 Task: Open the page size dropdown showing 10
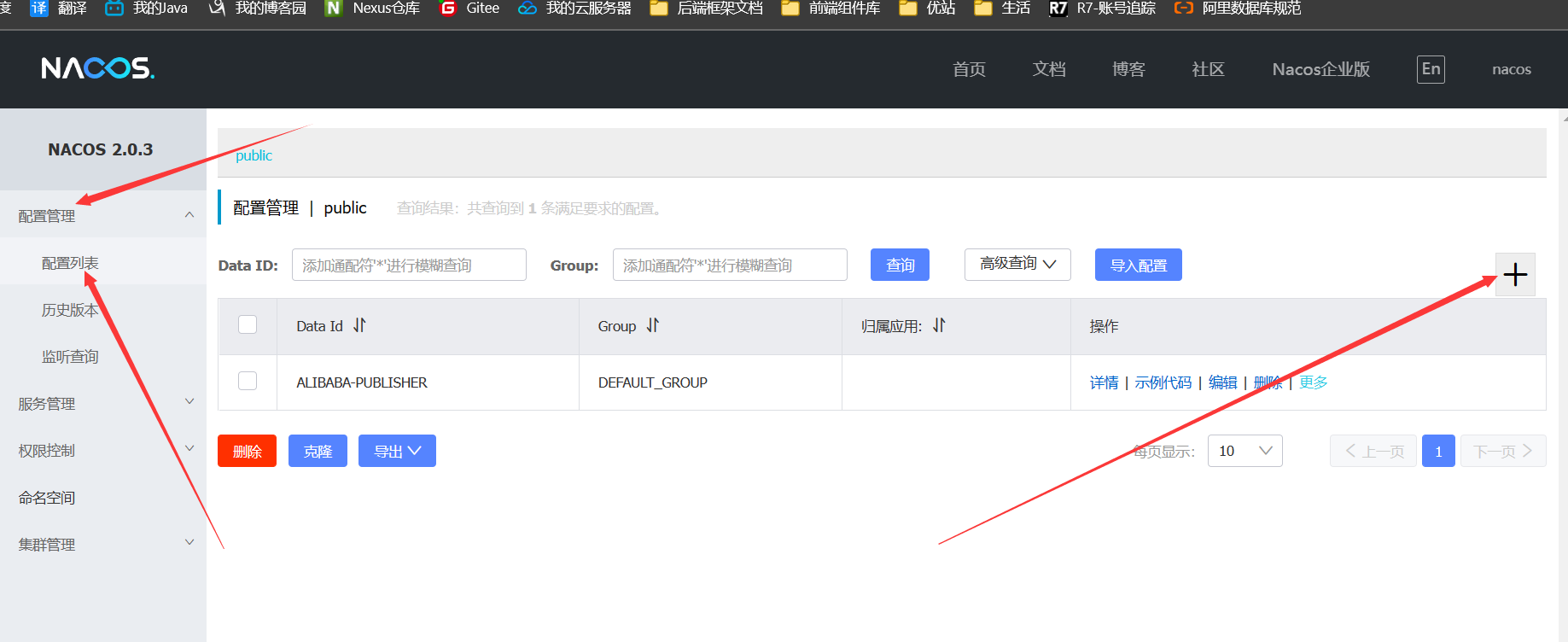pyautogui.click(x=1244, y=451)
